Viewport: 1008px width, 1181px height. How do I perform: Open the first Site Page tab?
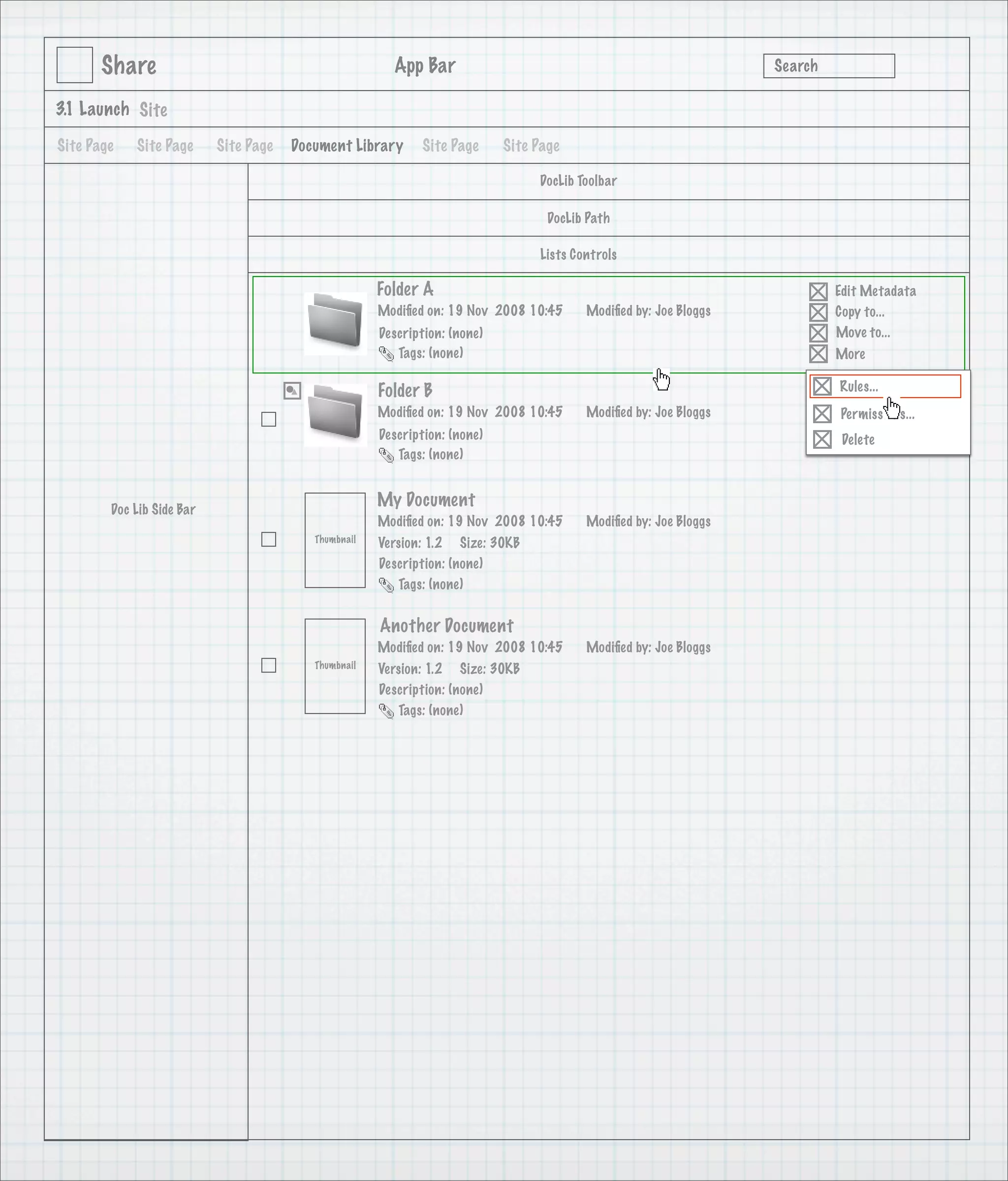[x=86, y=146]
